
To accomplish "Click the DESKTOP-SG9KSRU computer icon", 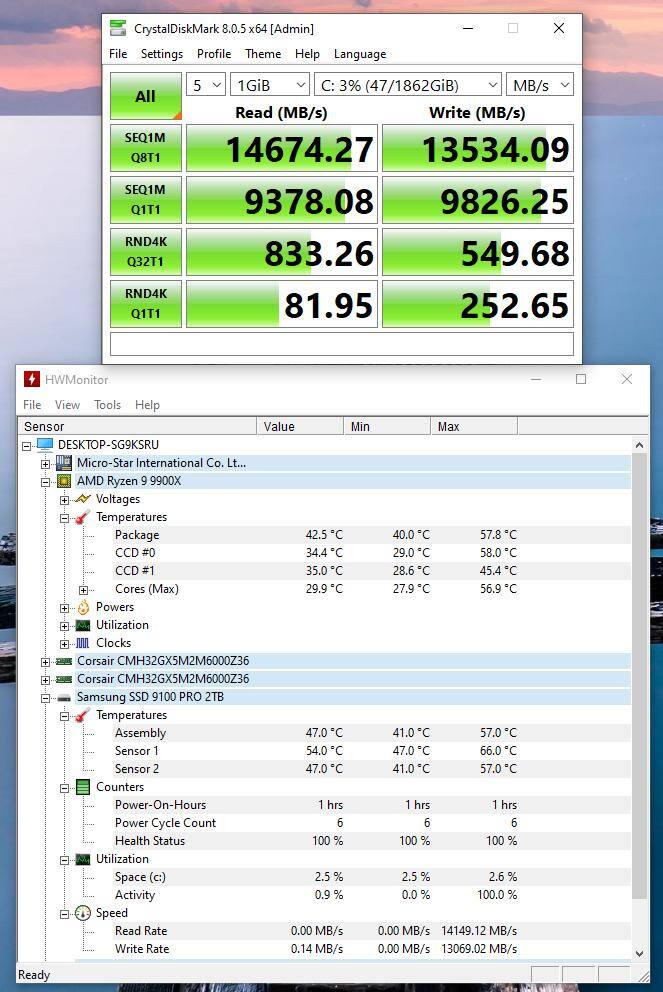I will tap(45, 445).
